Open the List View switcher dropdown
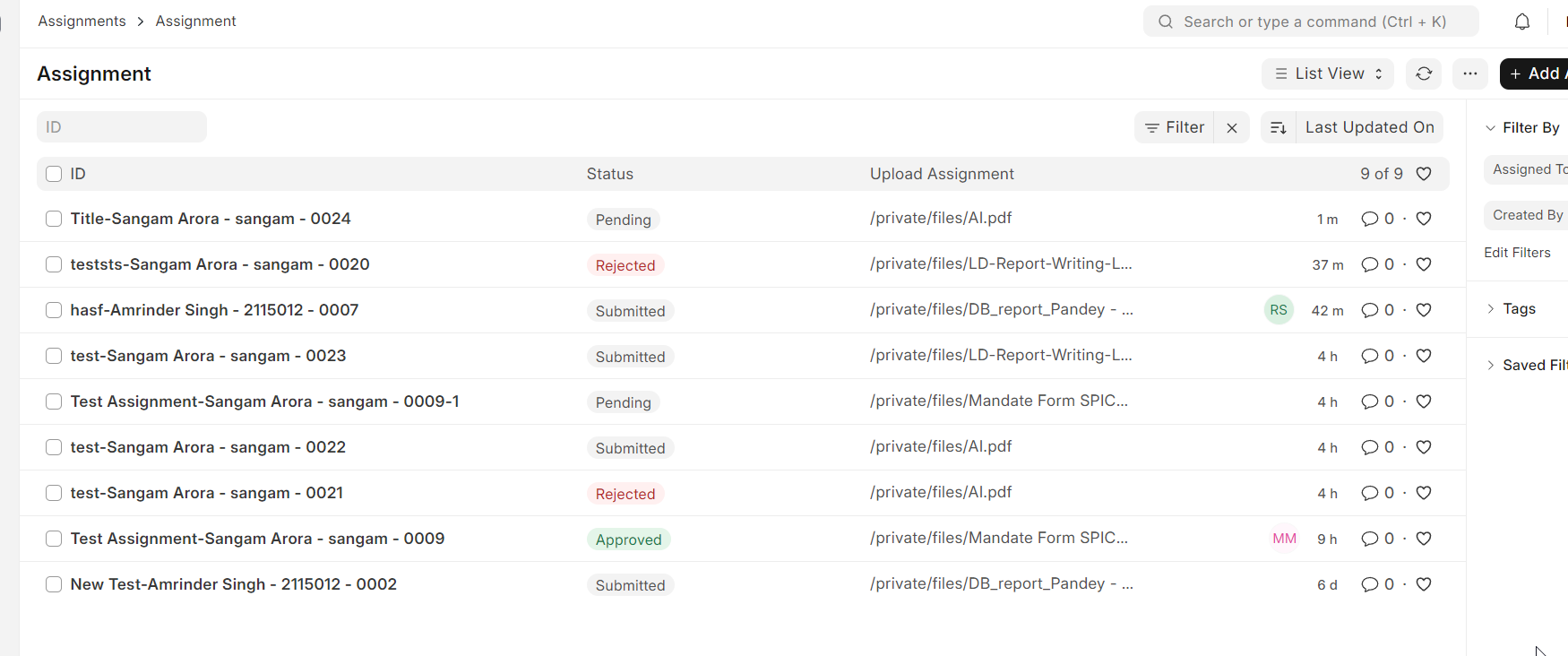Viewport: 1568px width, 656px height. coord(1328,73)
